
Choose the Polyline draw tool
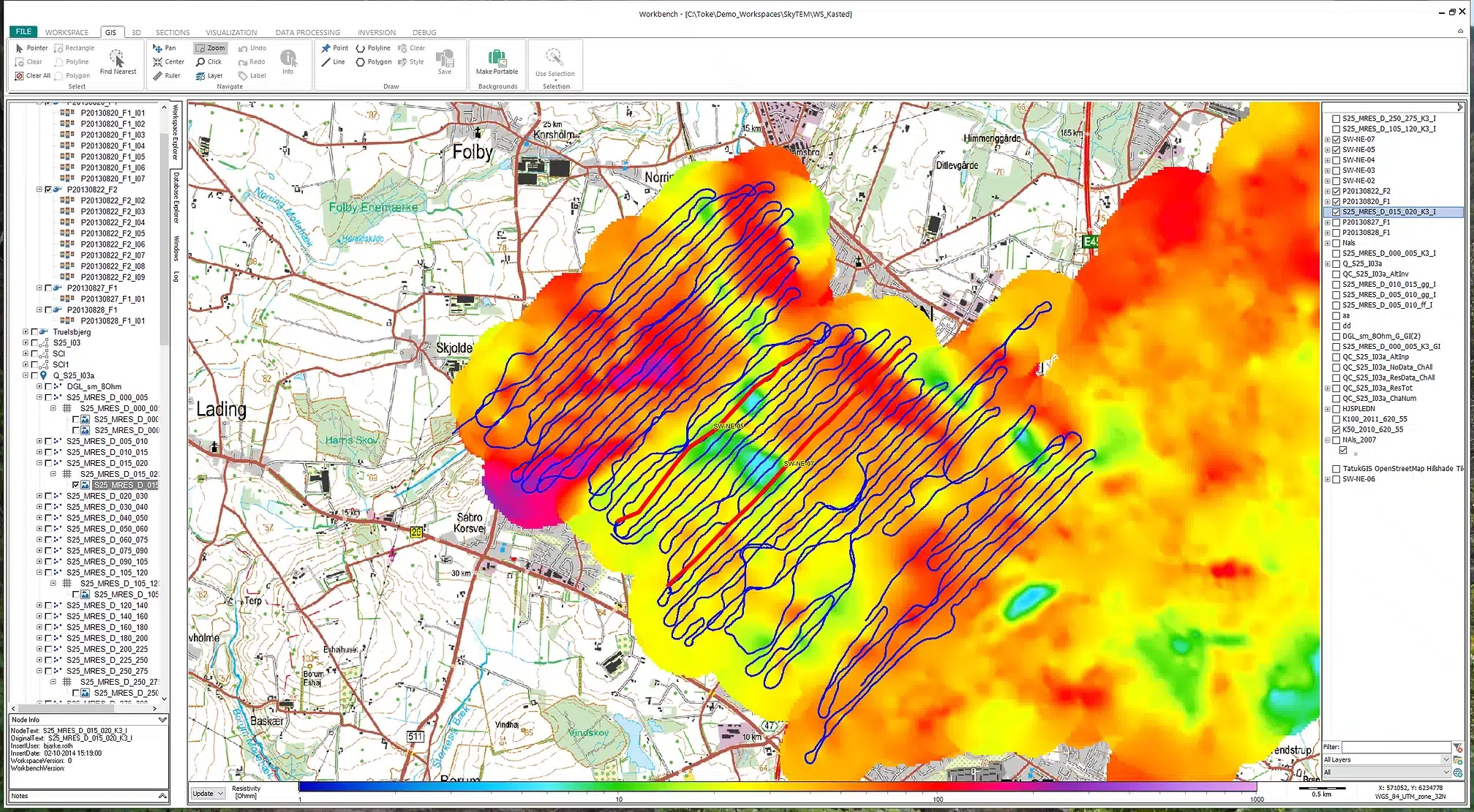click(373, 48)
